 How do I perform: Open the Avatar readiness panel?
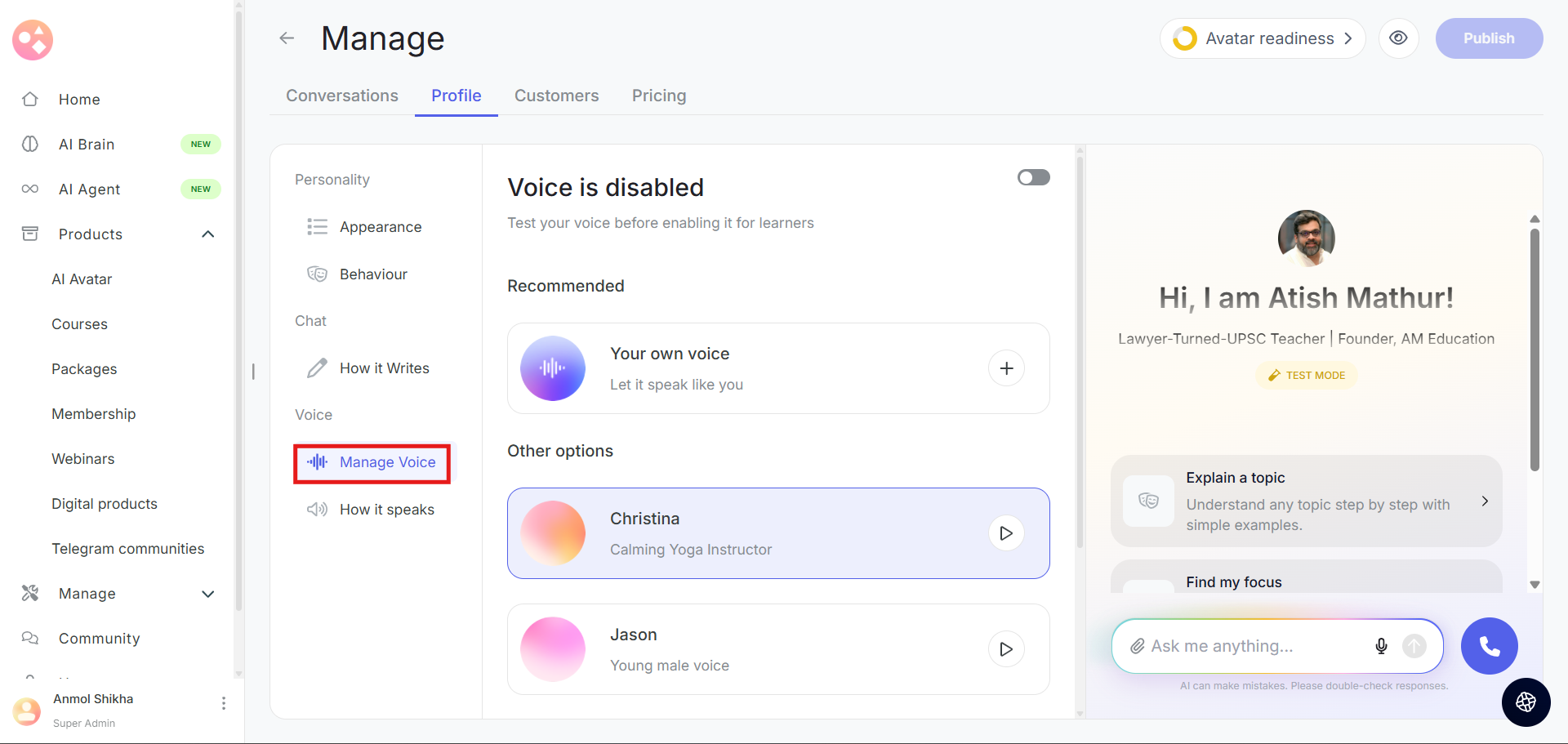[x=1262, y=38]
